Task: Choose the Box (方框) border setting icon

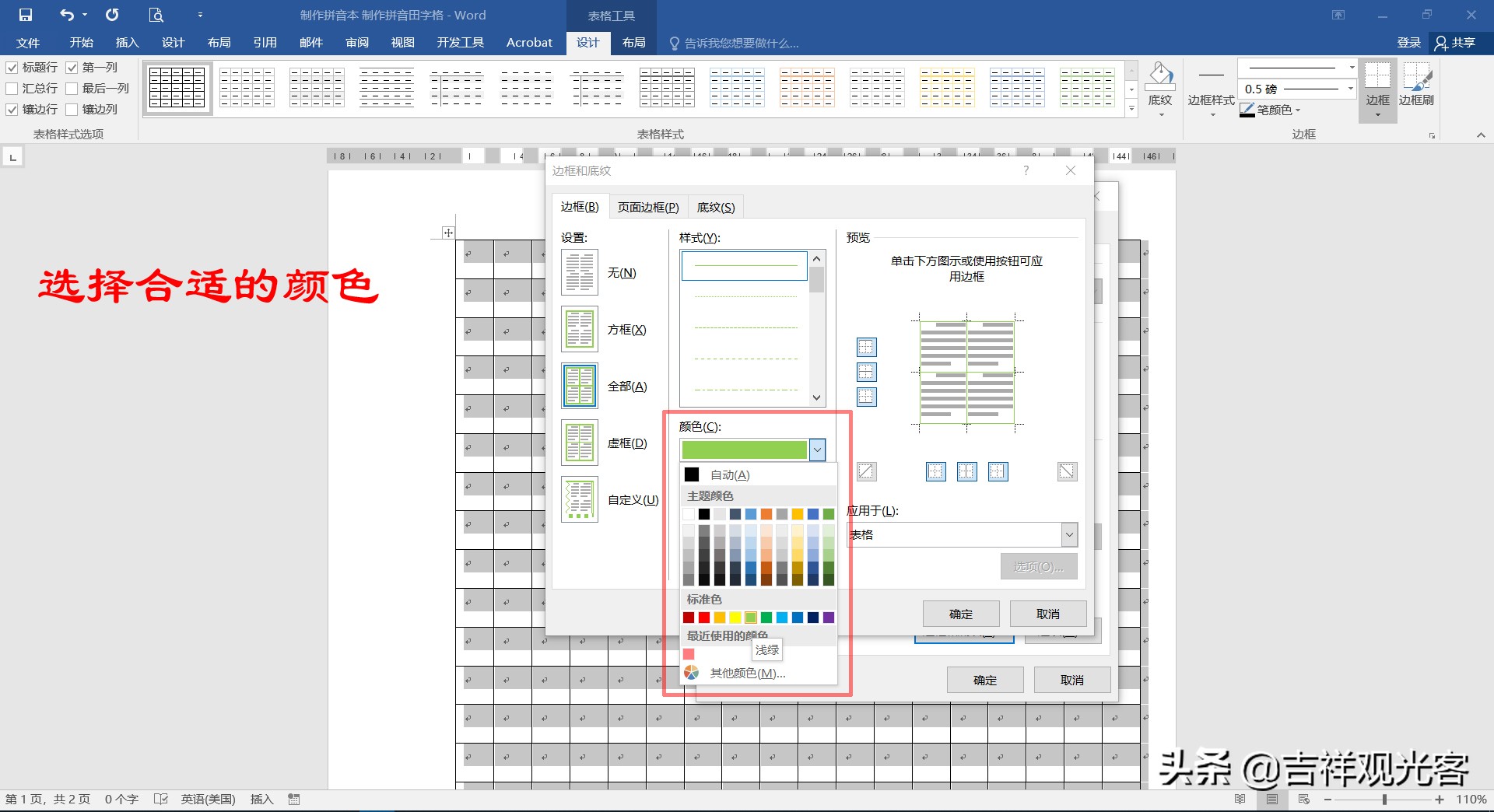Action: pos(580,329)
